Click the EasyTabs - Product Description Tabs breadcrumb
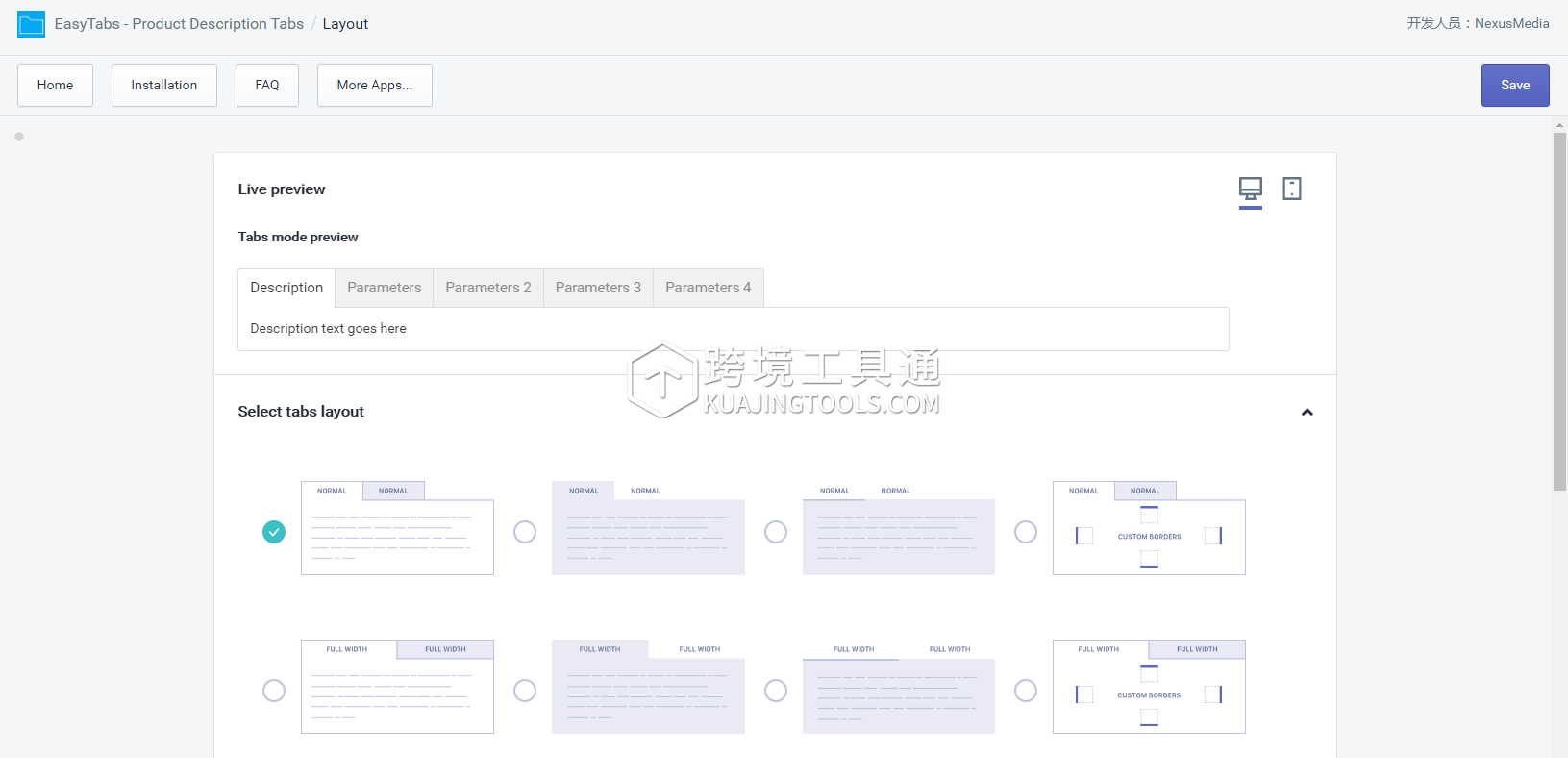The width and height of the screenshot is (1568, 758). tap(179, 24)
